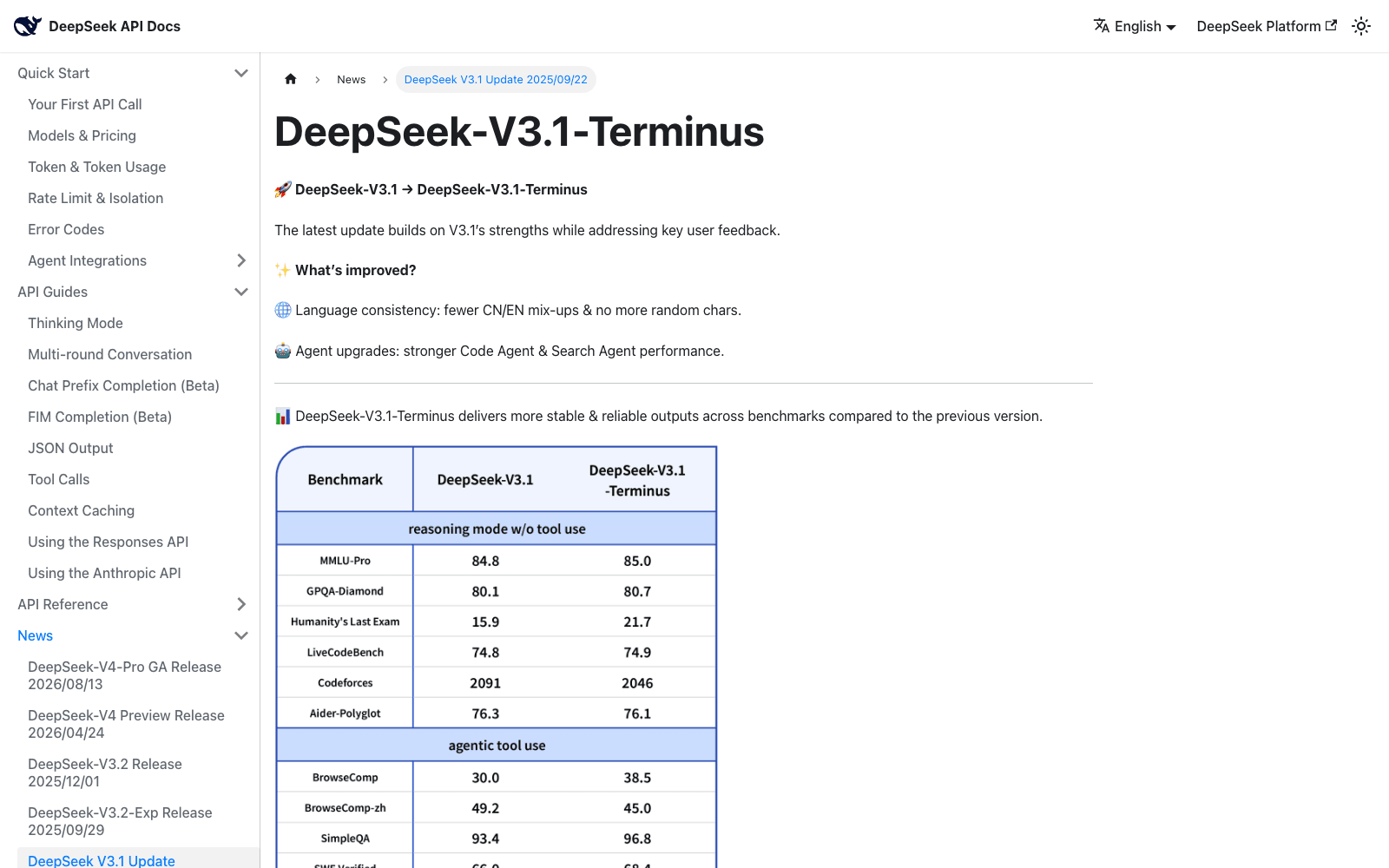Click the benchmark comparison table image
Viewport: 1389px width, 868px height.
point(497,657)
